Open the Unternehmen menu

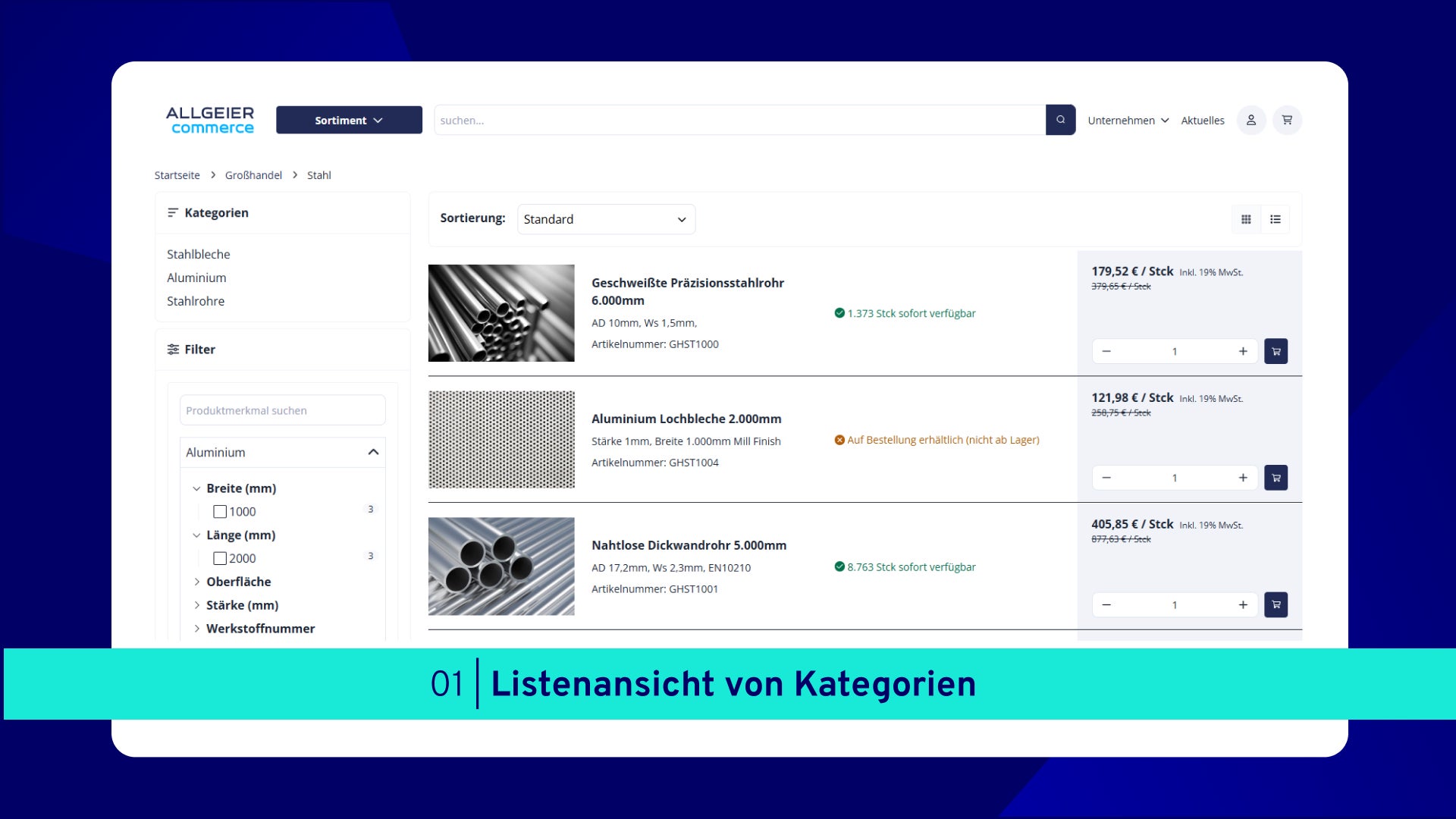pyautogui.click(x=1128, y=120)
